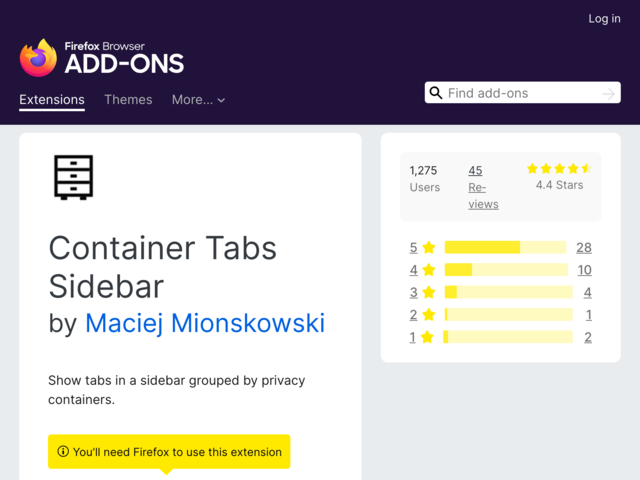Click the Find add-ons search field

(x=522, y=93)
